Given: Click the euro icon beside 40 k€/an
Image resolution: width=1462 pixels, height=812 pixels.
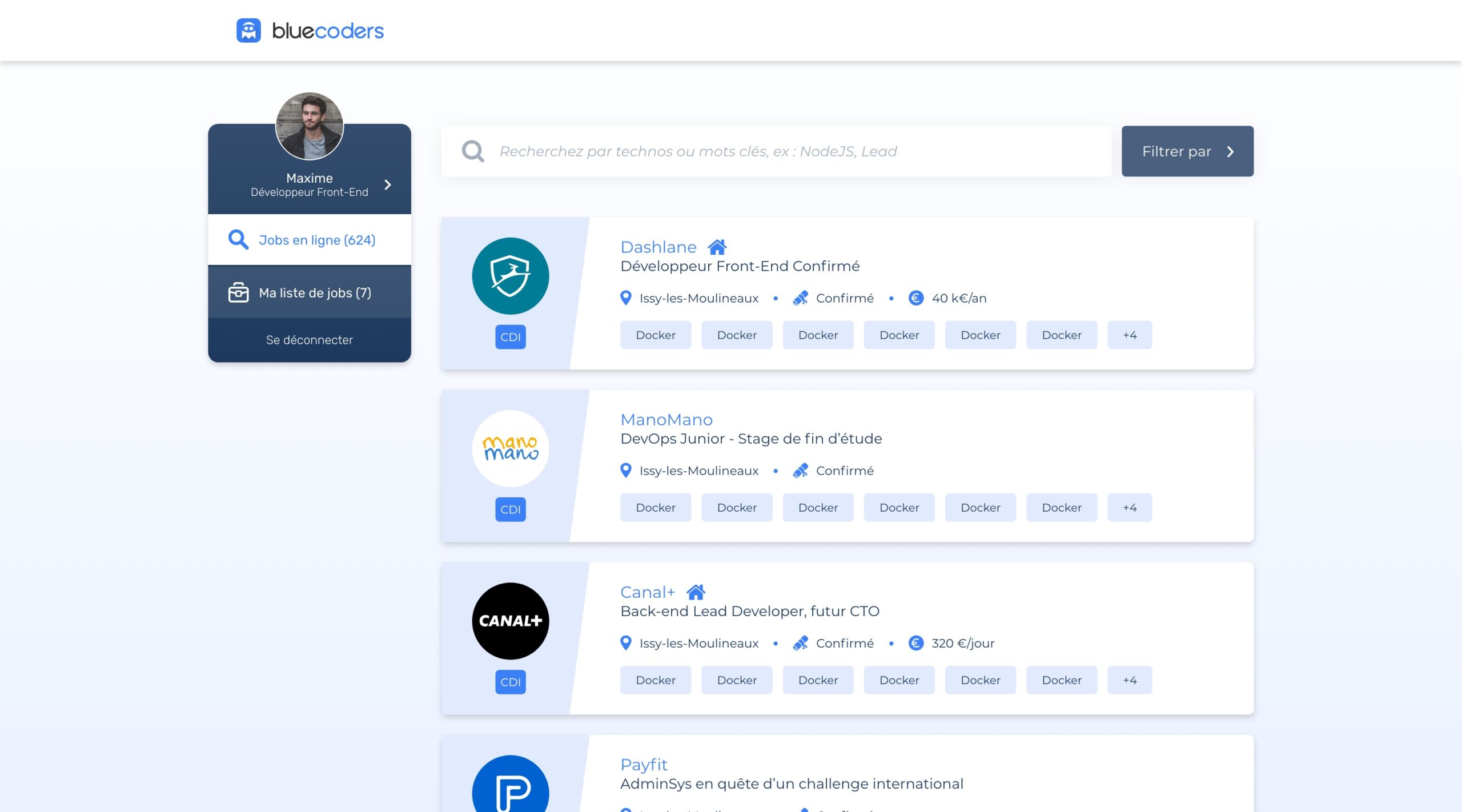Looking at the screenshot, I should click(x=916, y=298).
